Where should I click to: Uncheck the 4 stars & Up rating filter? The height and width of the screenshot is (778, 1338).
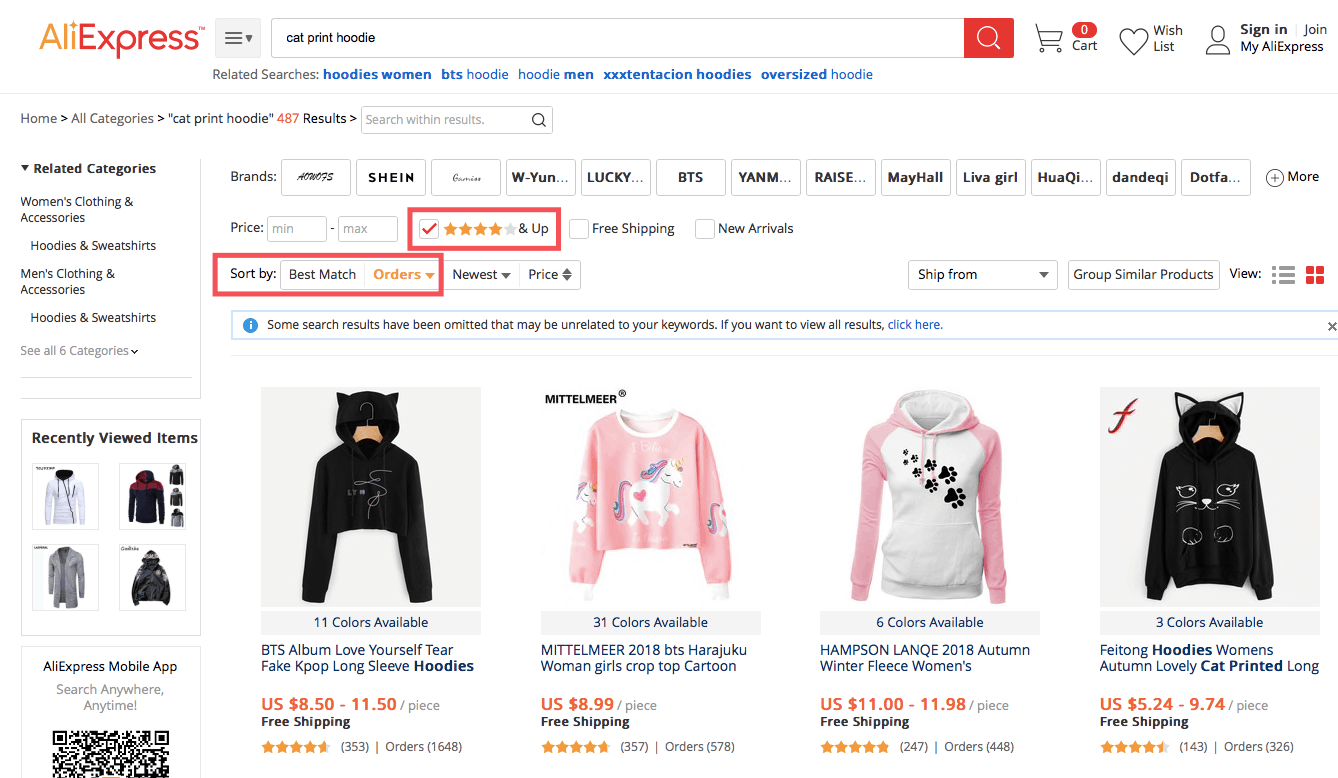(x=429, y=228)
